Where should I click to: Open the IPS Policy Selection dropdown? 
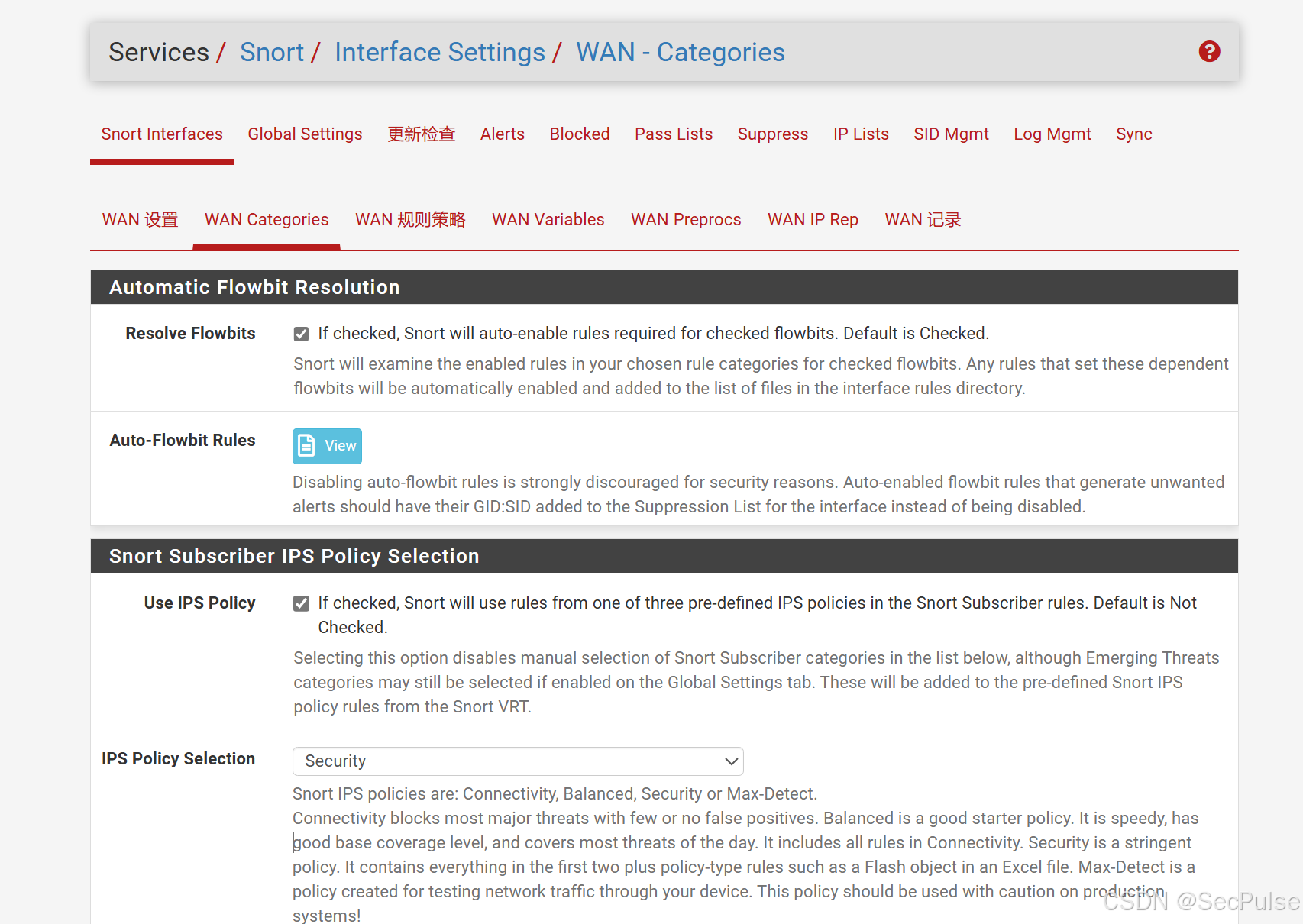[518, 761]
